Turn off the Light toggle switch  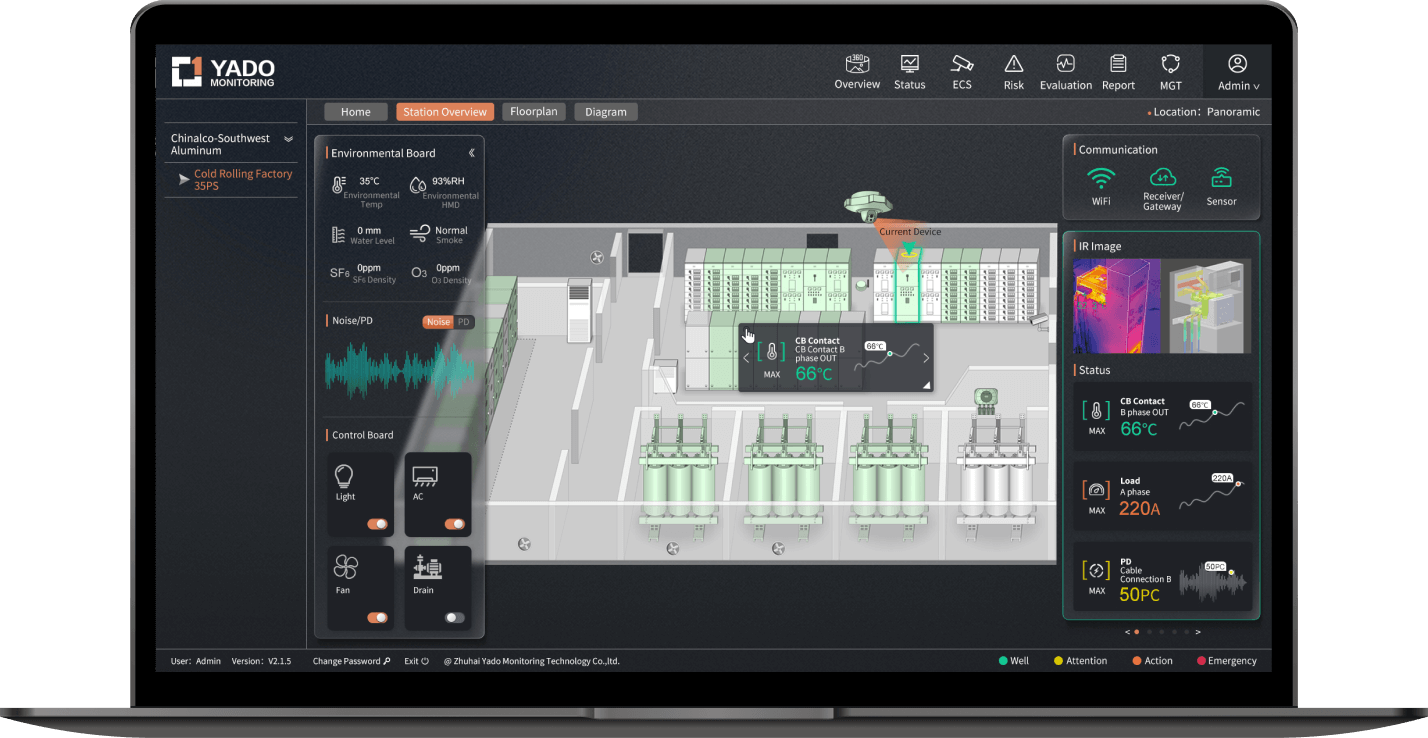coord(377,524)
